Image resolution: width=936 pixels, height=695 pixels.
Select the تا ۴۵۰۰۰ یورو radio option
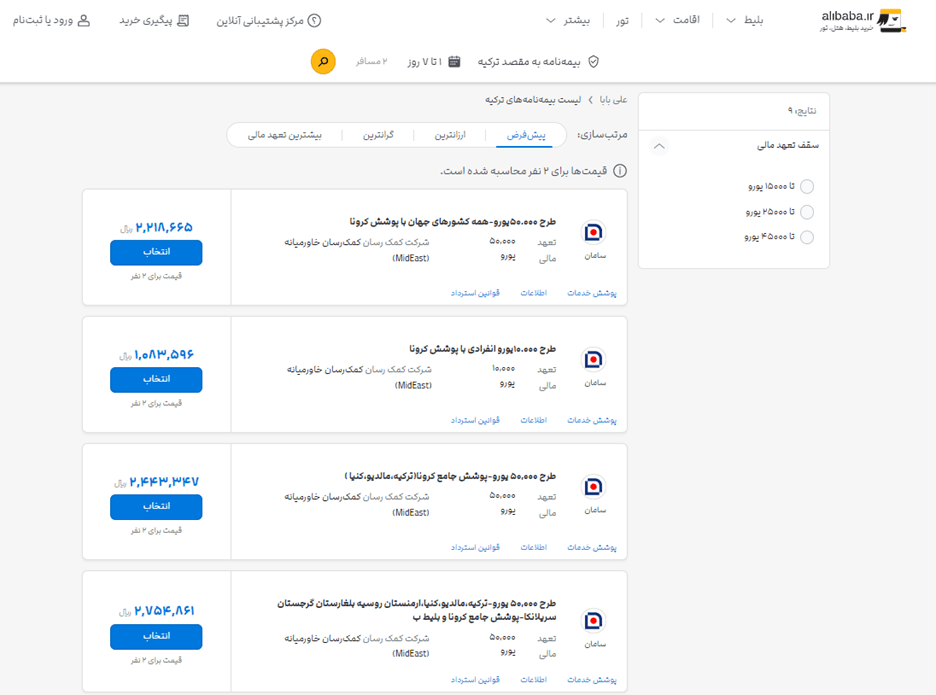pos(806,237)
